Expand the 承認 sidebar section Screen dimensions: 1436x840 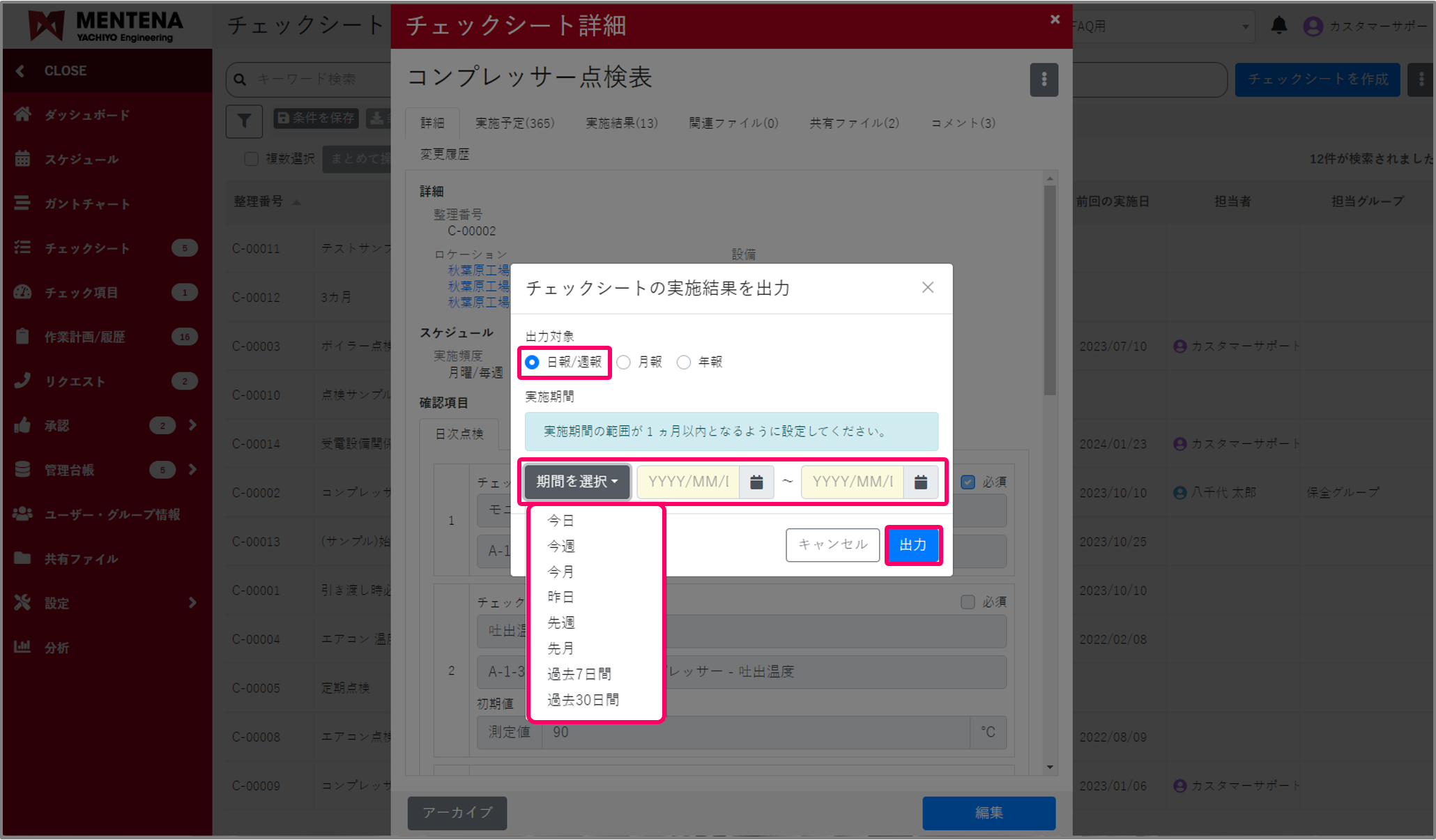coord(192,425)
